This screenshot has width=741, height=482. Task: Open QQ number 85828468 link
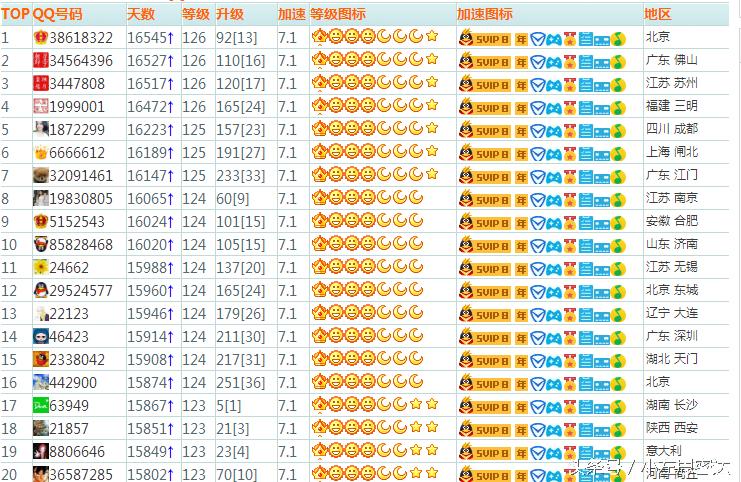82,245
